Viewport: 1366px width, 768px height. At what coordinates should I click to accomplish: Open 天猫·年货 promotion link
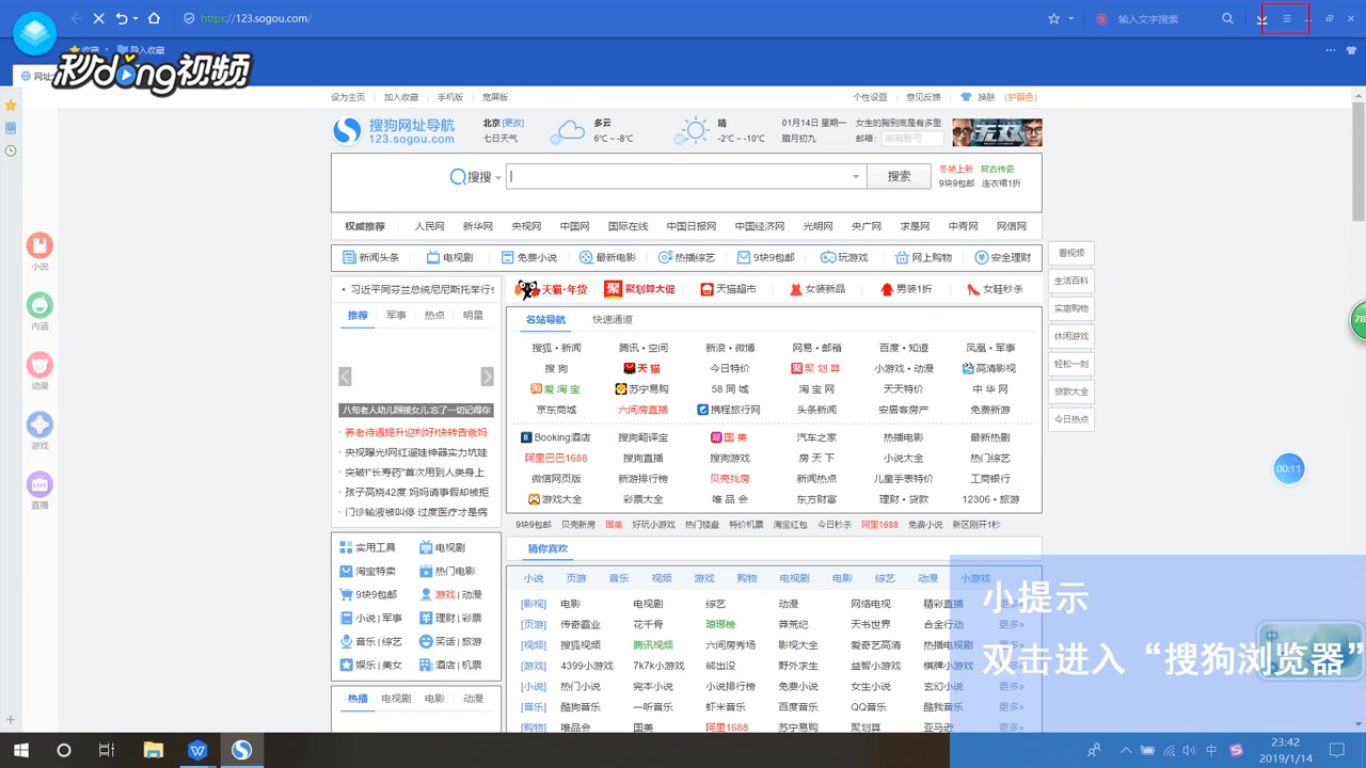pos(551,290)
